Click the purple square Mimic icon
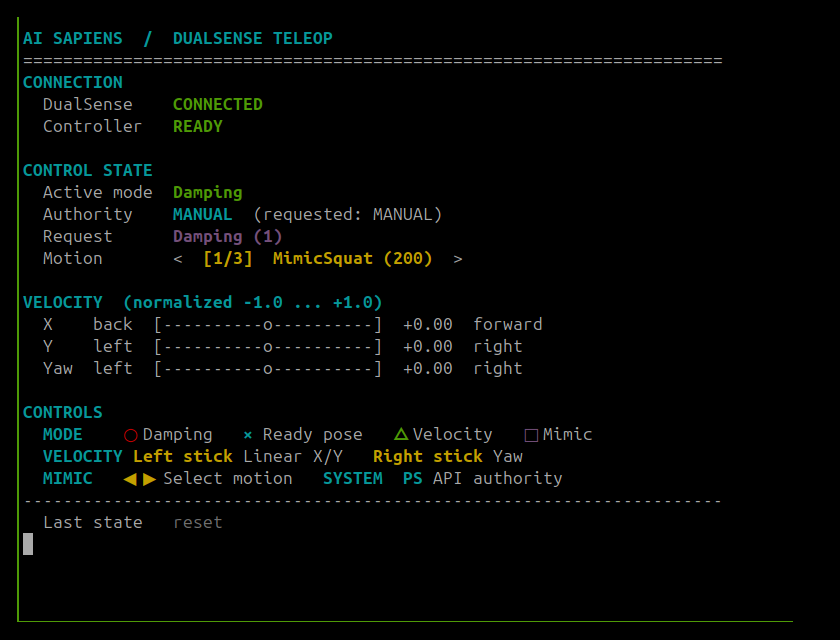 point(531,435)
